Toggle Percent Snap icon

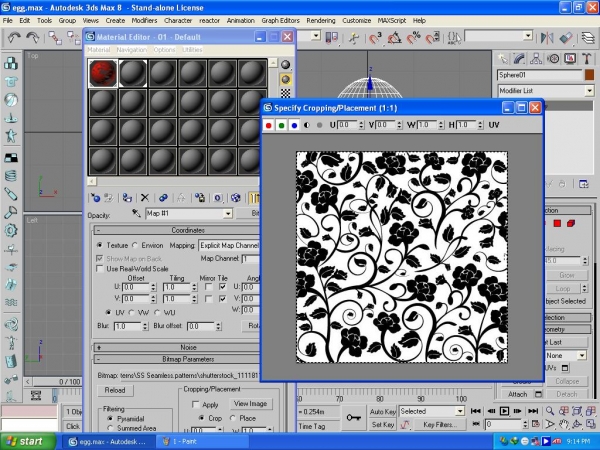coord(413,38)
